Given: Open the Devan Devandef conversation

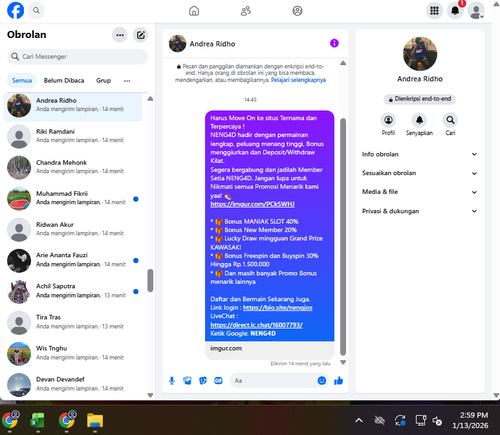Looking at the screenshot, I should coord(73,384).
